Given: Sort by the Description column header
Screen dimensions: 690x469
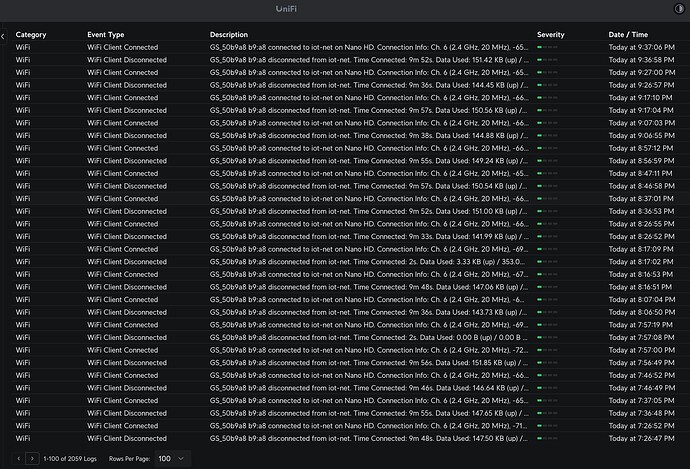Looking at the screenshot, I should coord(229,34).
